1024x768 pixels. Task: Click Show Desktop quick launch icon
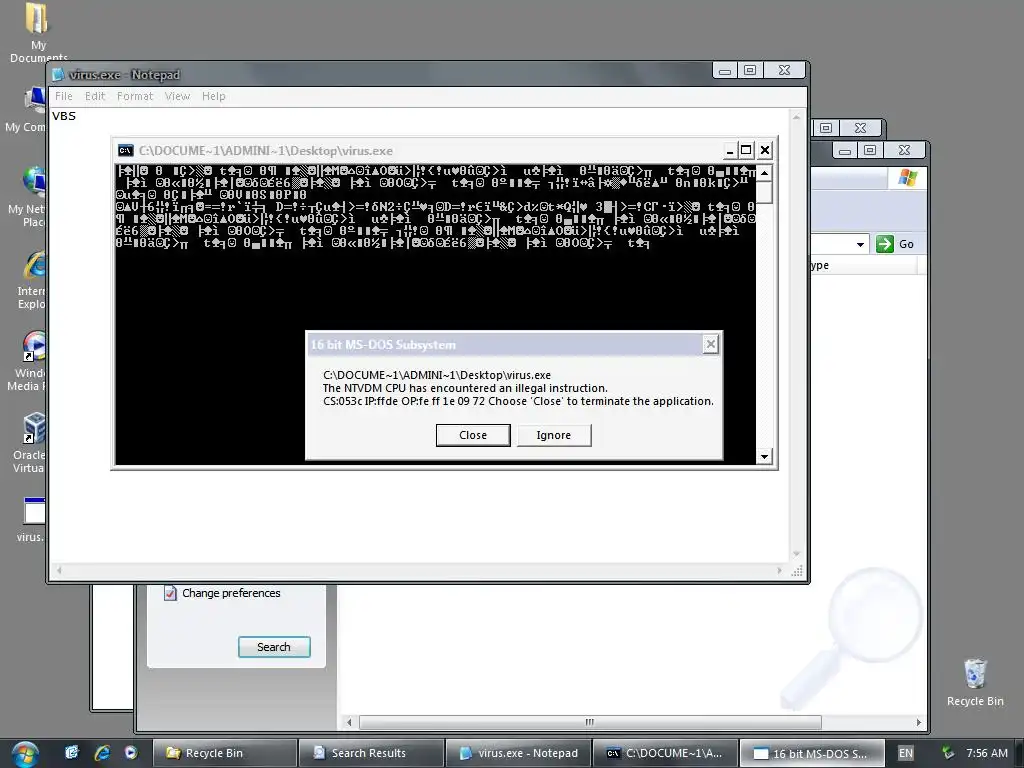click(x=72, y=752)
